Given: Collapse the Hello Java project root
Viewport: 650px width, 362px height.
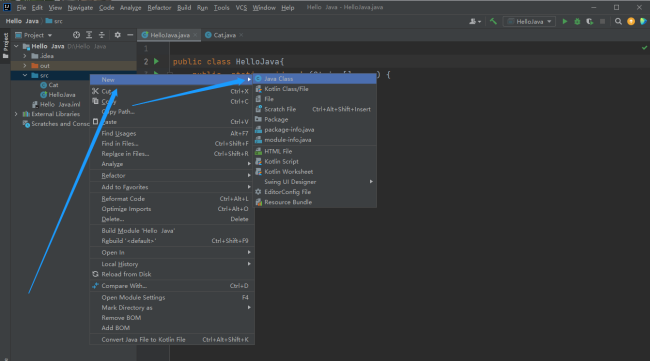Looking at the screenshot, I should pyautogui.click(x=16, y=46).
